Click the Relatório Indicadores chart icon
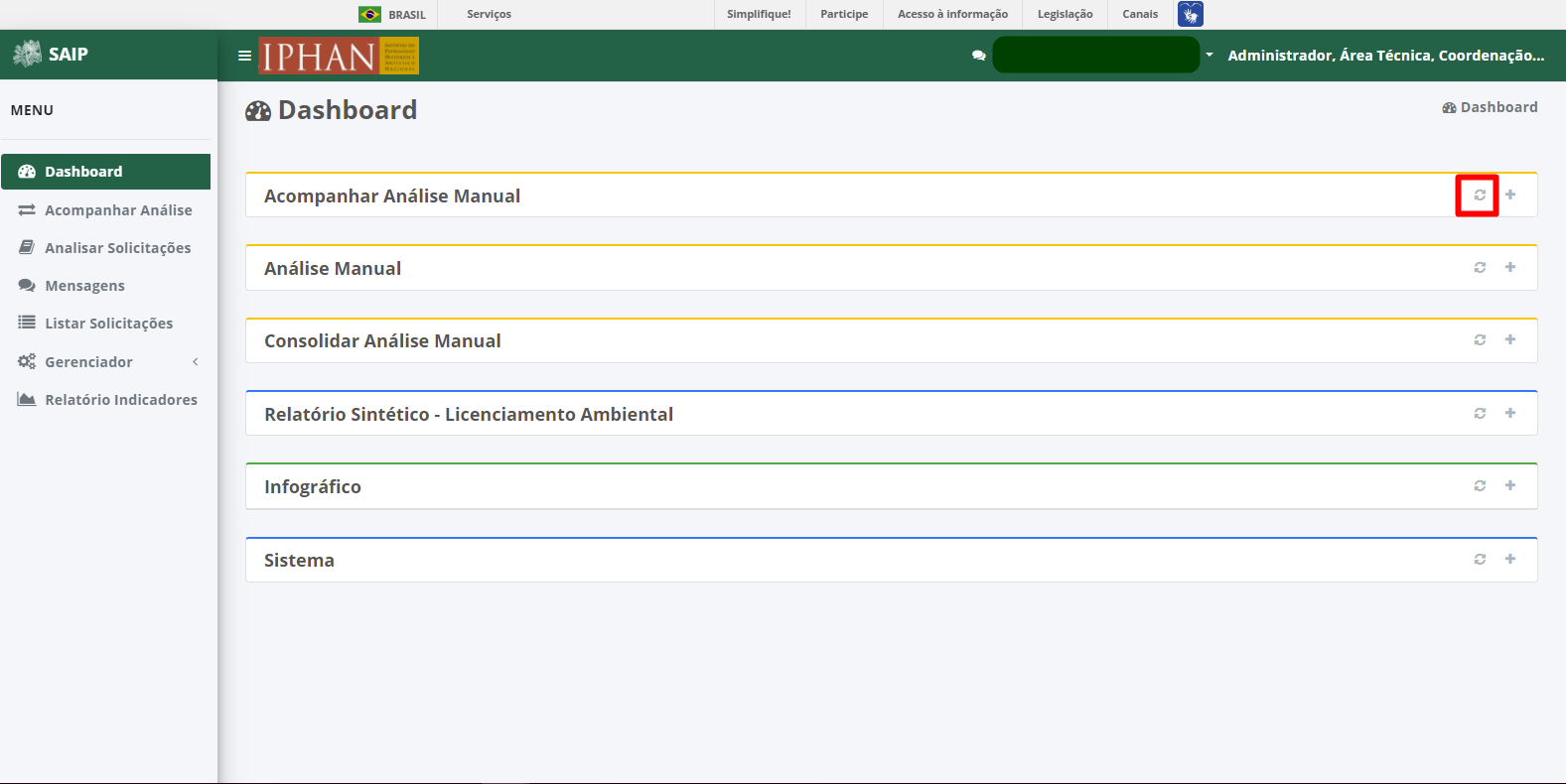The width and height of the screenshot is (1566, 784). point(27,399)
